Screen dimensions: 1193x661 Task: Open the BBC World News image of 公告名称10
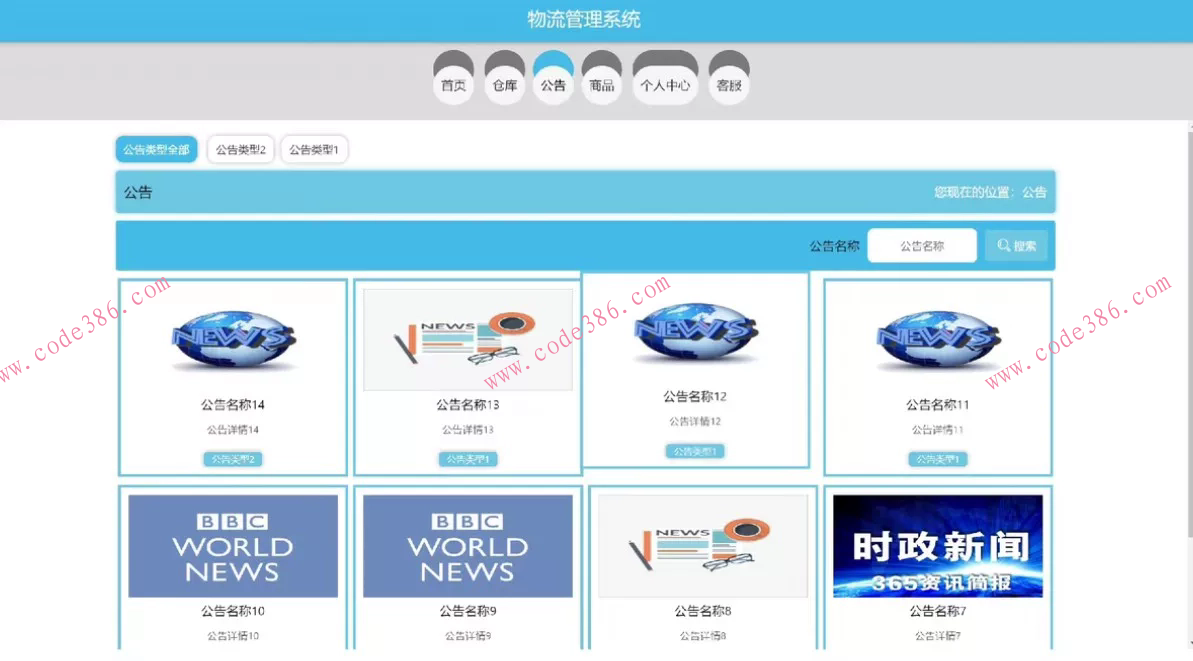(x=232, y=545)
